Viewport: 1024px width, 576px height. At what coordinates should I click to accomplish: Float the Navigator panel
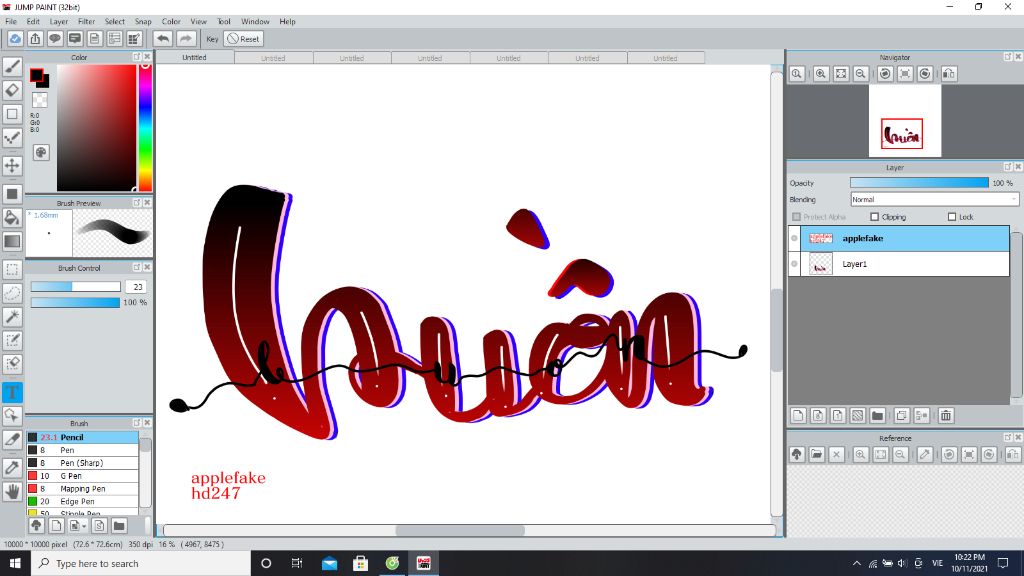[x=1008, y=57]
